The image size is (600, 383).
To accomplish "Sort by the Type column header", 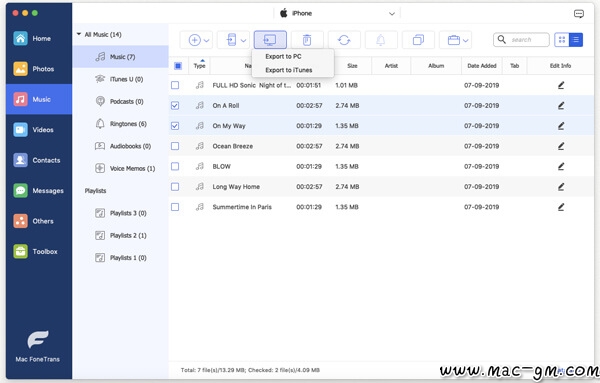I will [199, 66].
